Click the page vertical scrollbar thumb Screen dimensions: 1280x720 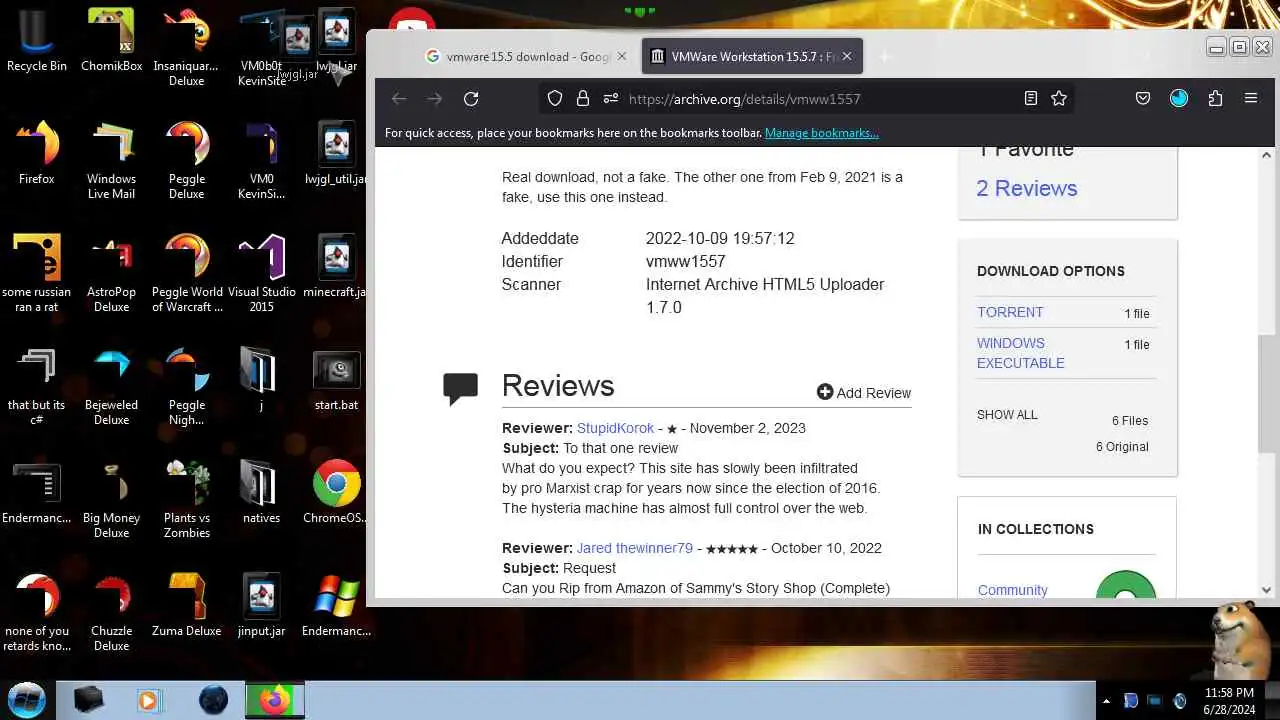(1266, 393)
